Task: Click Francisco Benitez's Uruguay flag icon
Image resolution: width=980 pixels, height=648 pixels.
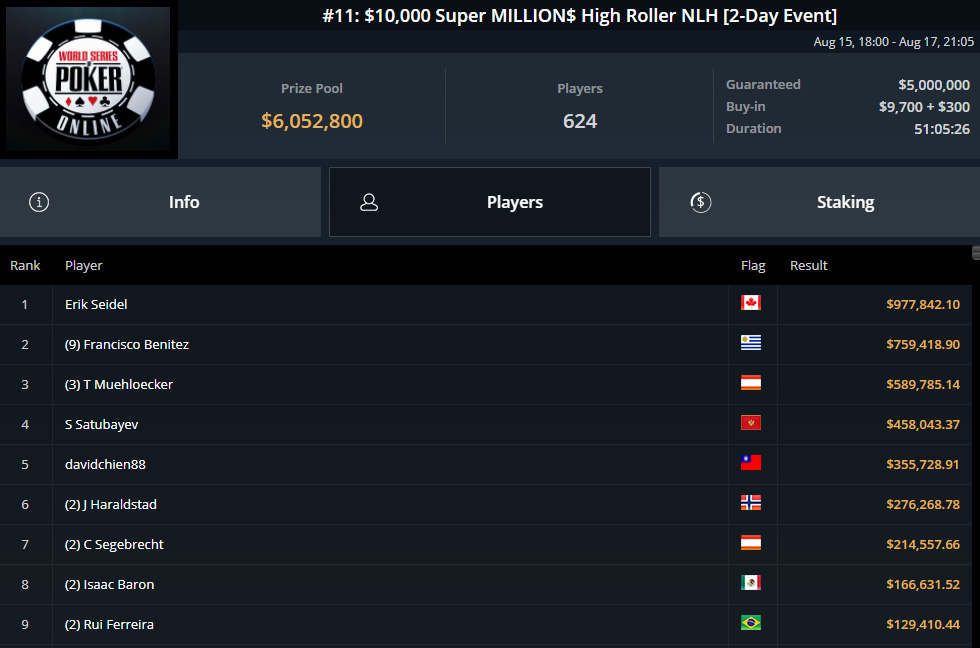Action: [x=751, y=343]
